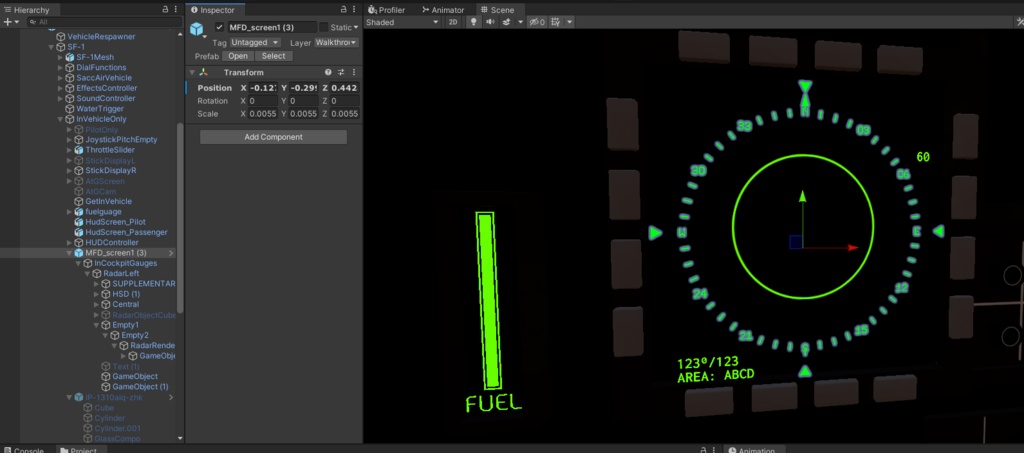This screenshot has width=1024, height=453.
Task: Click the Position X field
Action: point(263,87)
